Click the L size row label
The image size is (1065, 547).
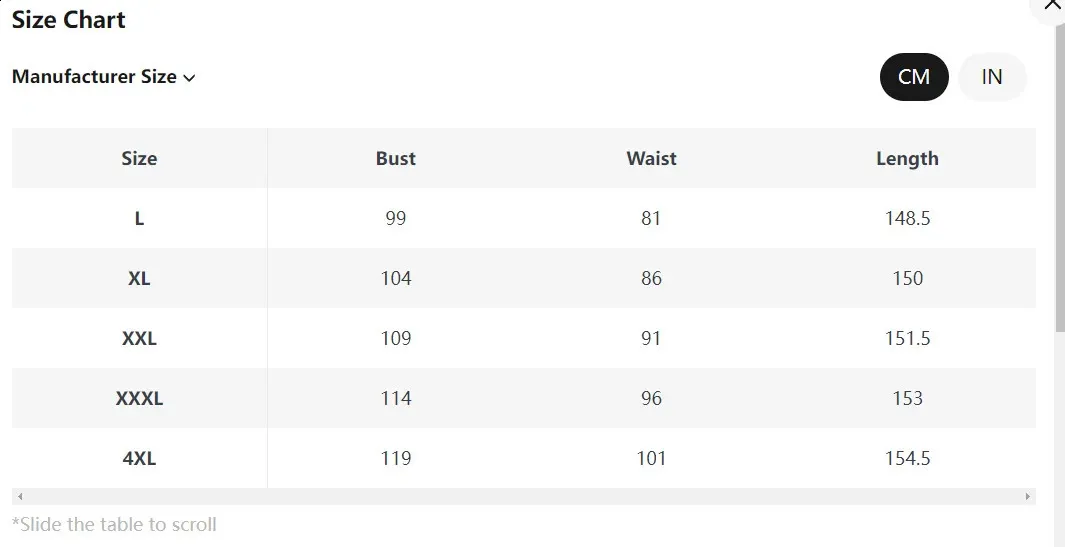[139, 218]
